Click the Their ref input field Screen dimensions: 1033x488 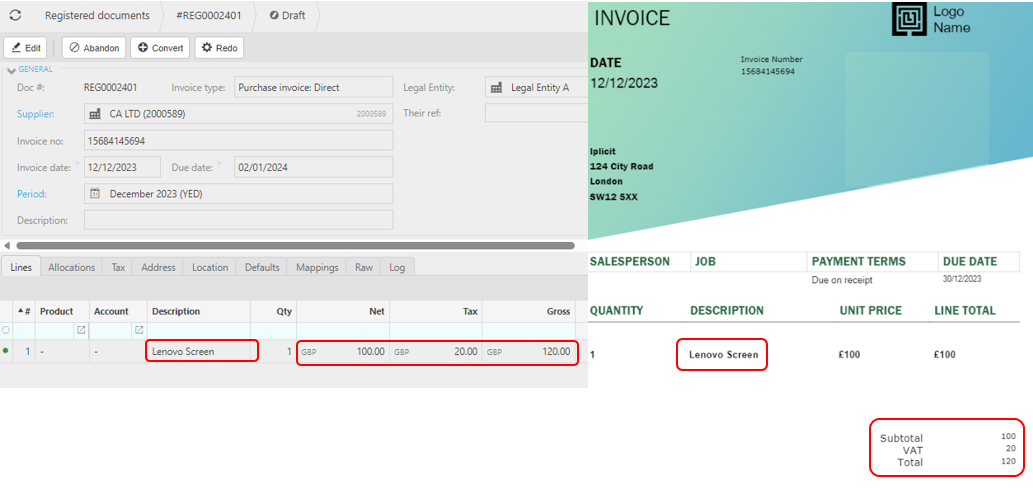536,113
